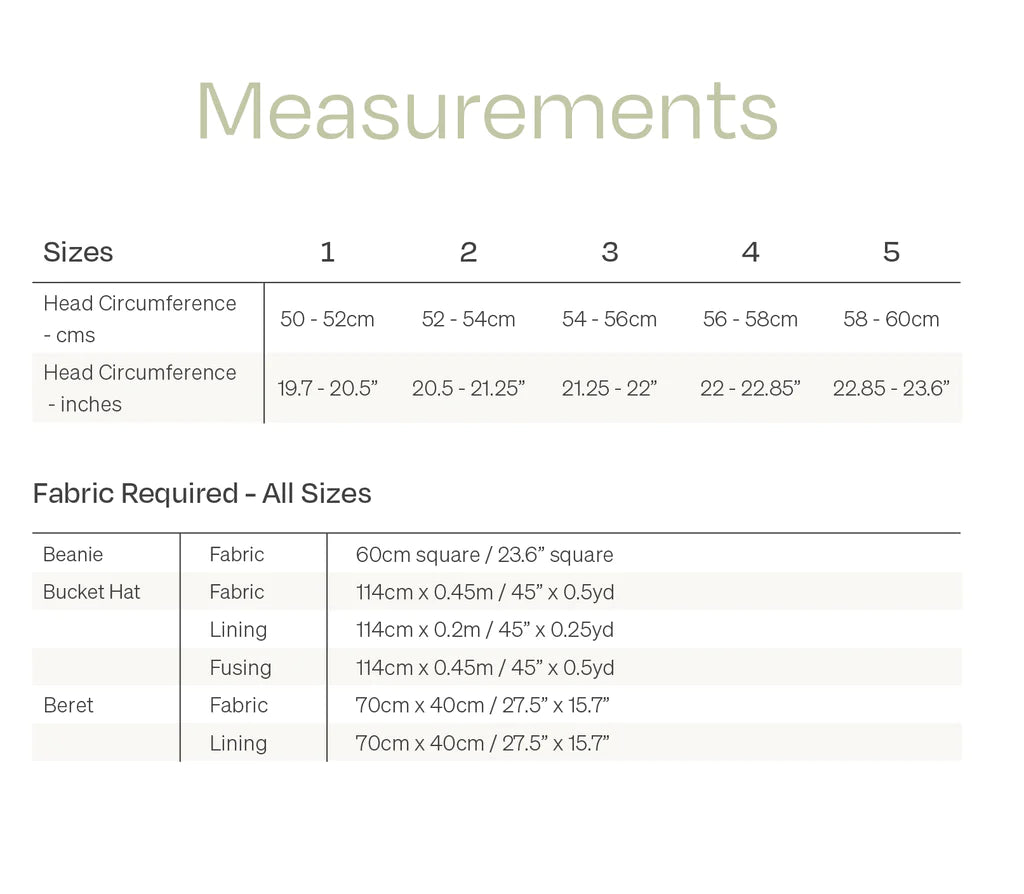Select the Beret Lining label
Image resolution: width=1024 pixels, height=894 pixels.
(x=238, y=744)
